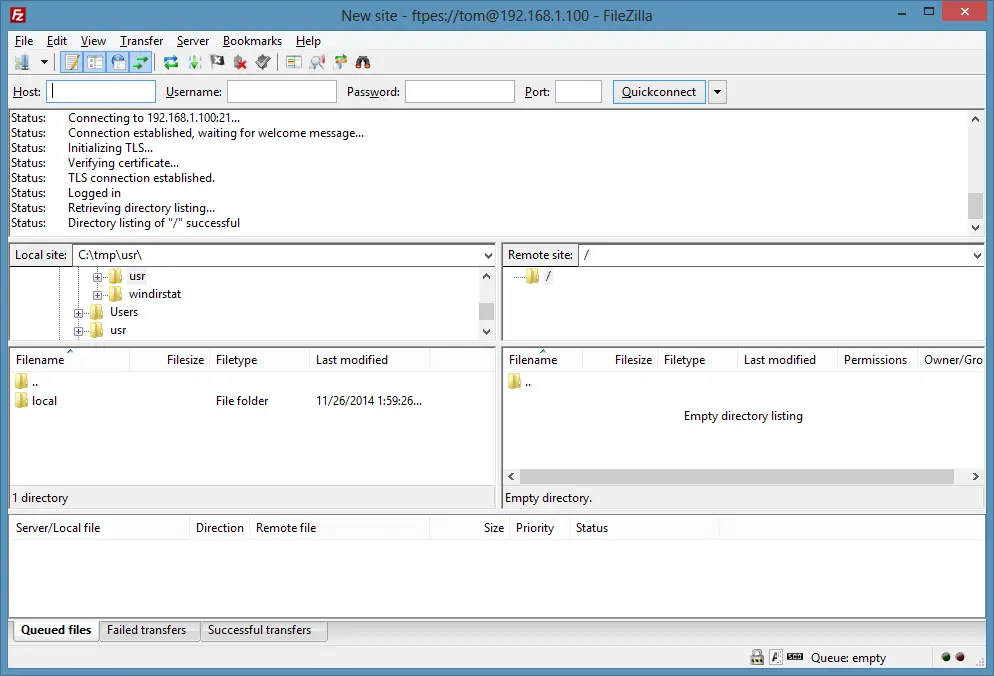Click the green activity LED in status bar
The height and width of the screenshot is (676, 994).
click(x=946, y=657)
